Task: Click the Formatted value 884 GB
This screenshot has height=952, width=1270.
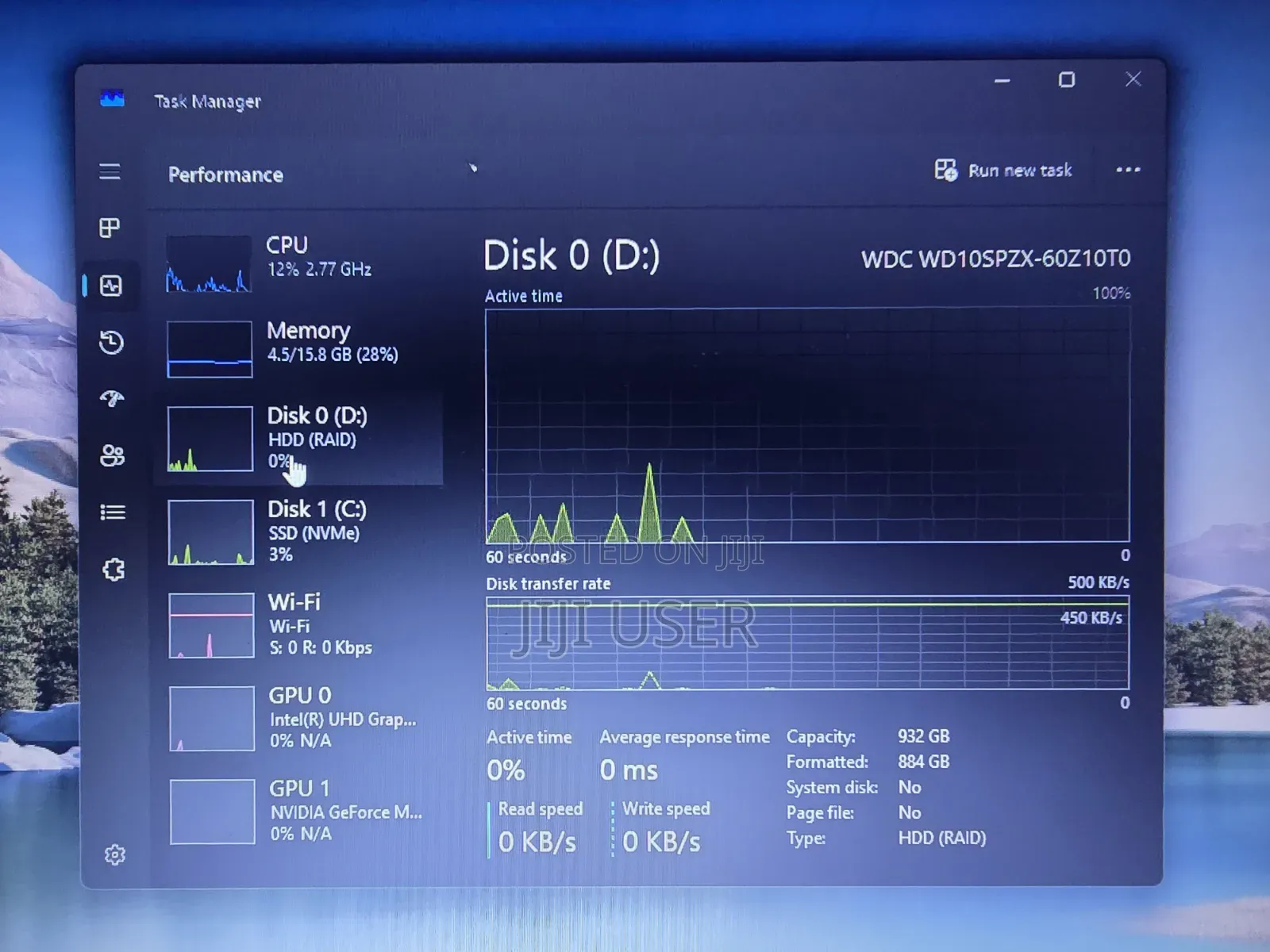Action: [x=923, y=762]
